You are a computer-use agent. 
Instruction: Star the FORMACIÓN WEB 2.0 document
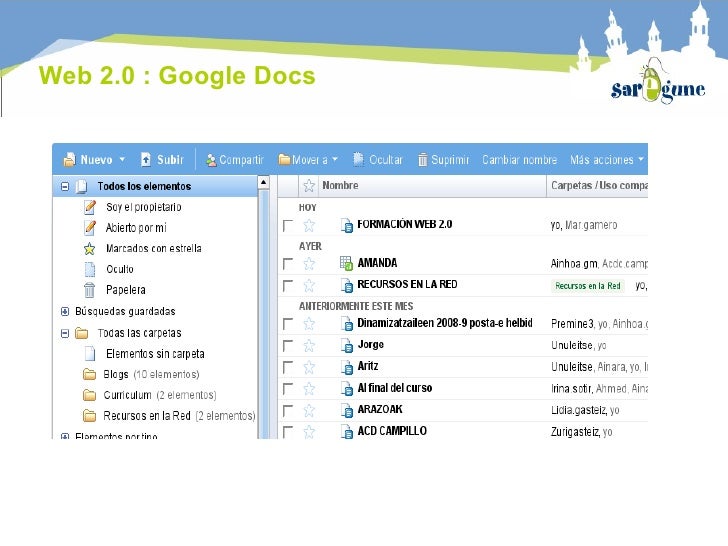[x=309, y=226]
